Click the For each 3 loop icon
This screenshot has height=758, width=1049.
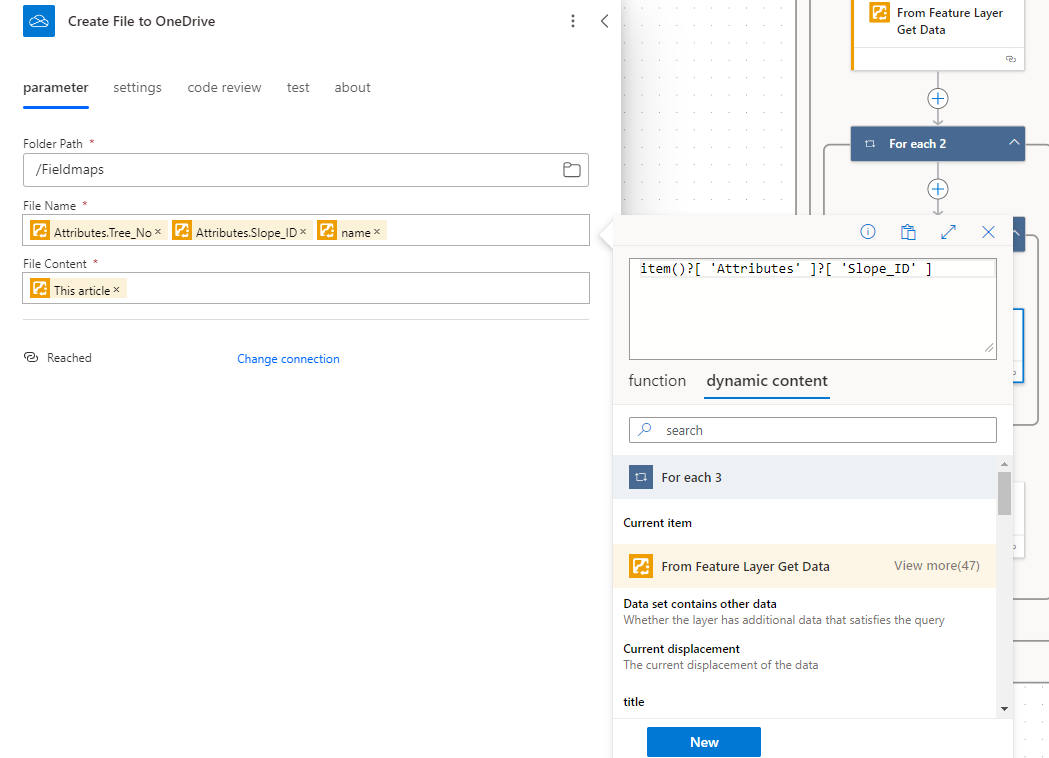(640, 477)
